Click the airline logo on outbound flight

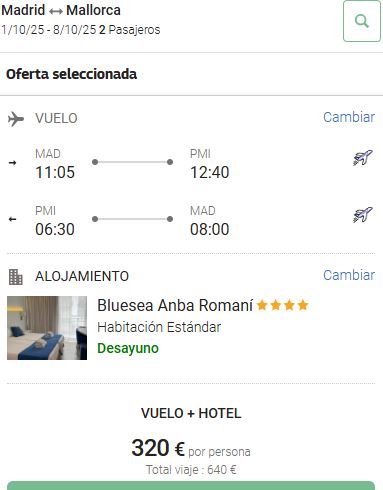[x=363, y=158]
